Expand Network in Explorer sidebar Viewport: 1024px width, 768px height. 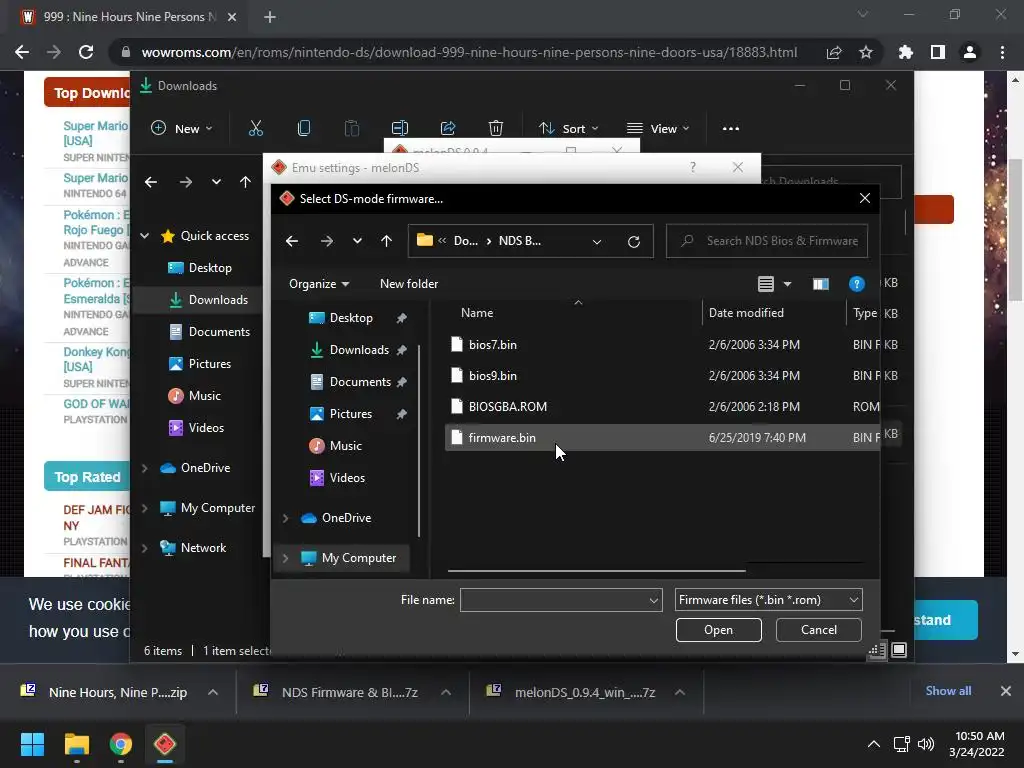point(145,548)
